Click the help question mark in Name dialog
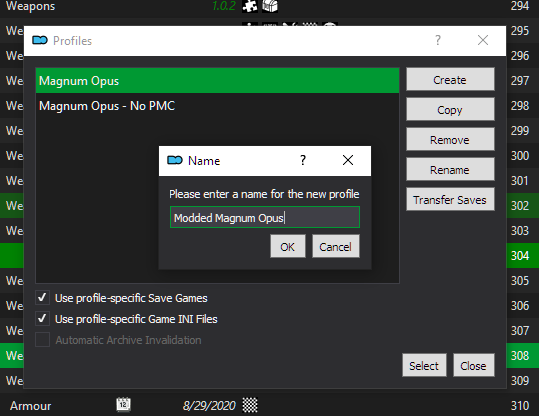The height and width of the screenshot is (416, 539). [x=302, y=160]
